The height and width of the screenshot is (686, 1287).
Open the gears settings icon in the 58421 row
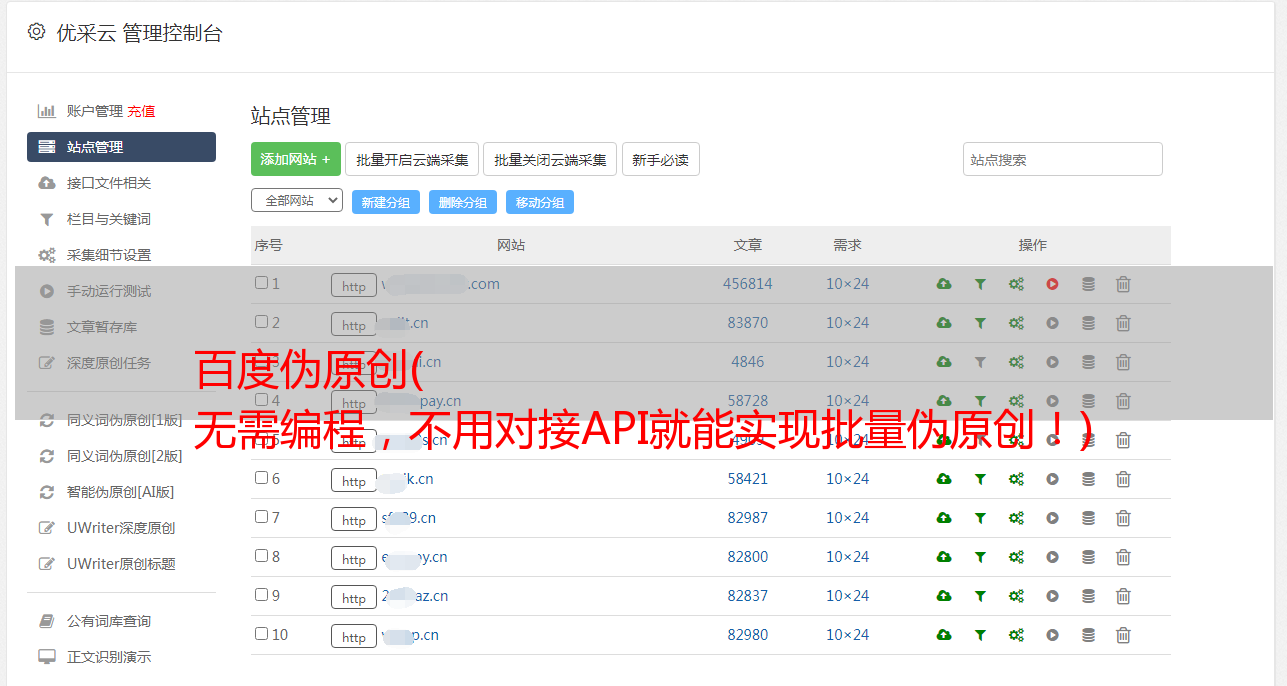point(1016,479)
